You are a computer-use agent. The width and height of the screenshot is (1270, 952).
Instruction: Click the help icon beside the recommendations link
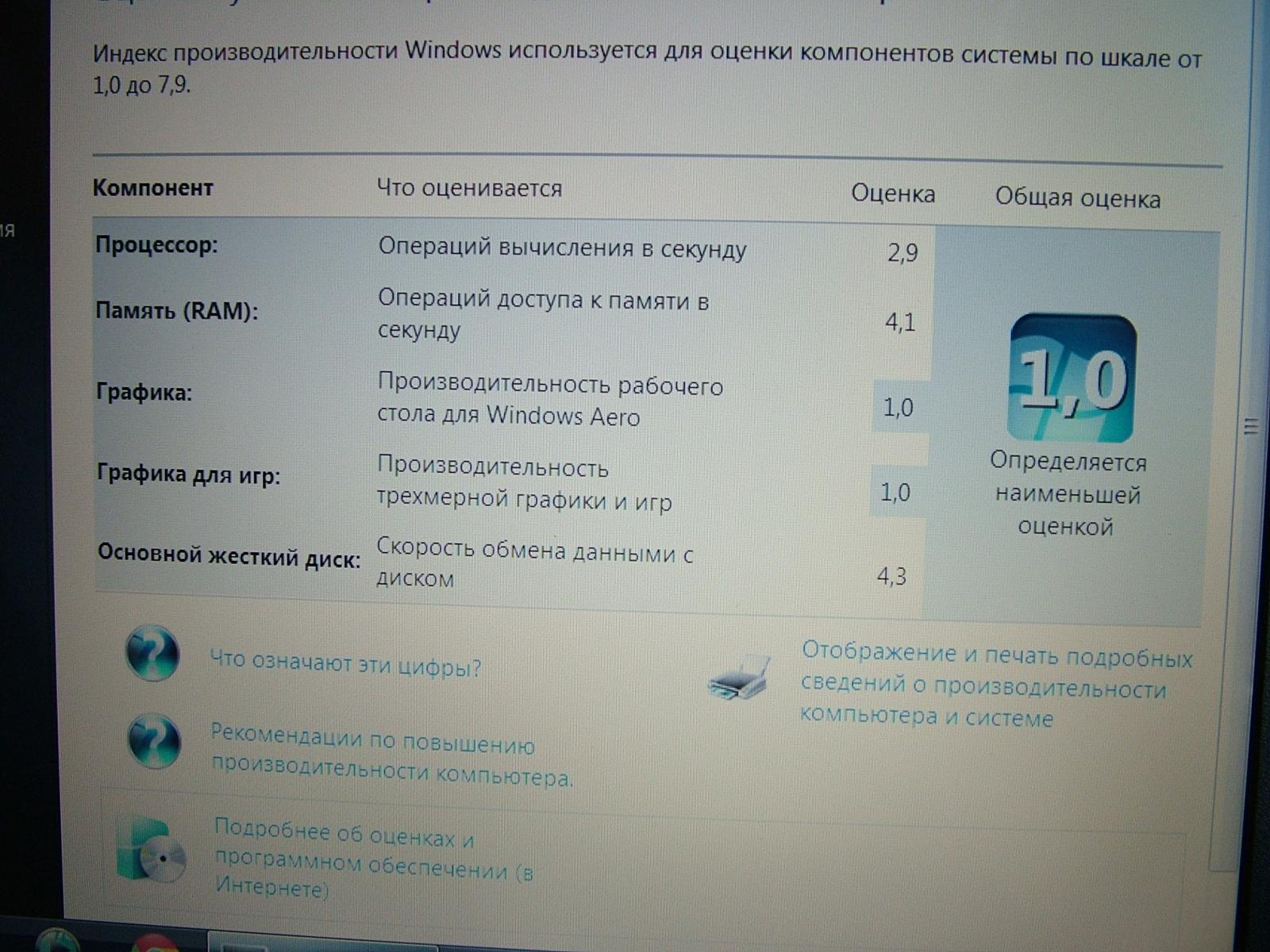154,742
